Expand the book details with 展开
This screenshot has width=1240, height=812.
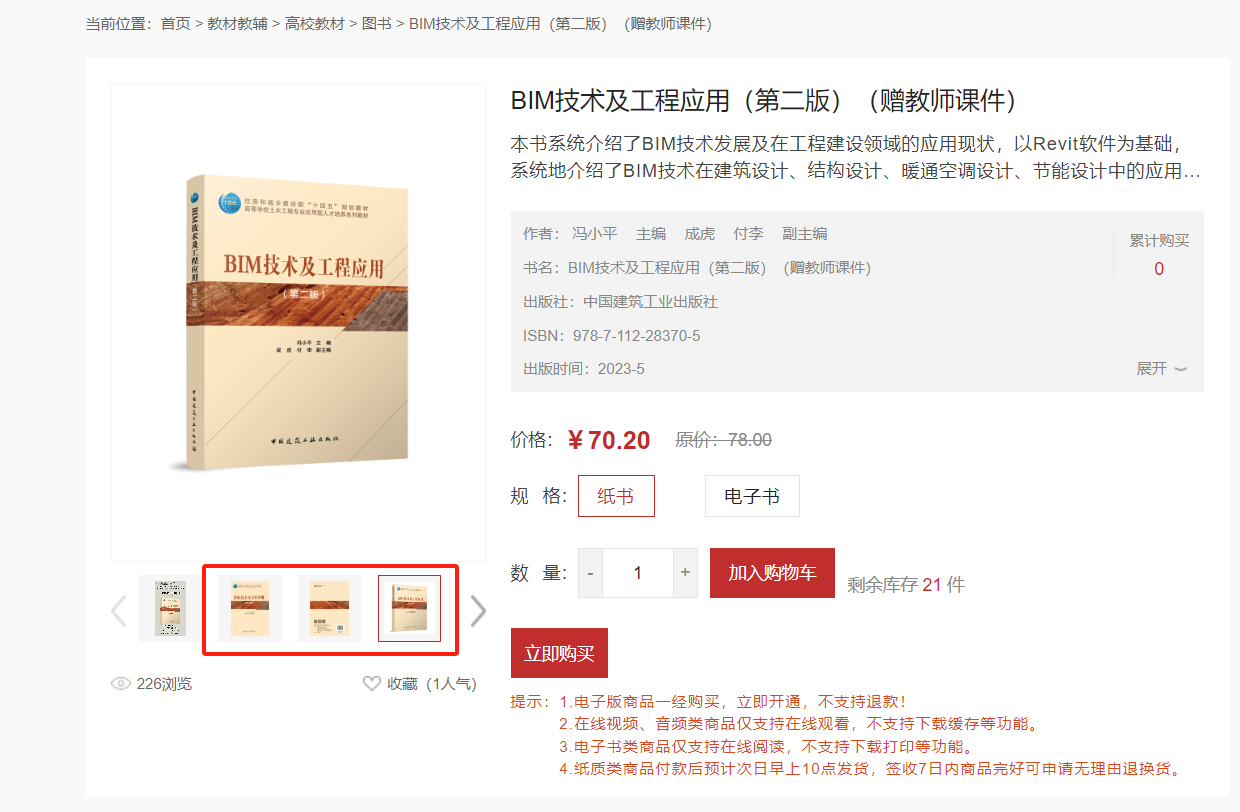tap(1161, 368)
